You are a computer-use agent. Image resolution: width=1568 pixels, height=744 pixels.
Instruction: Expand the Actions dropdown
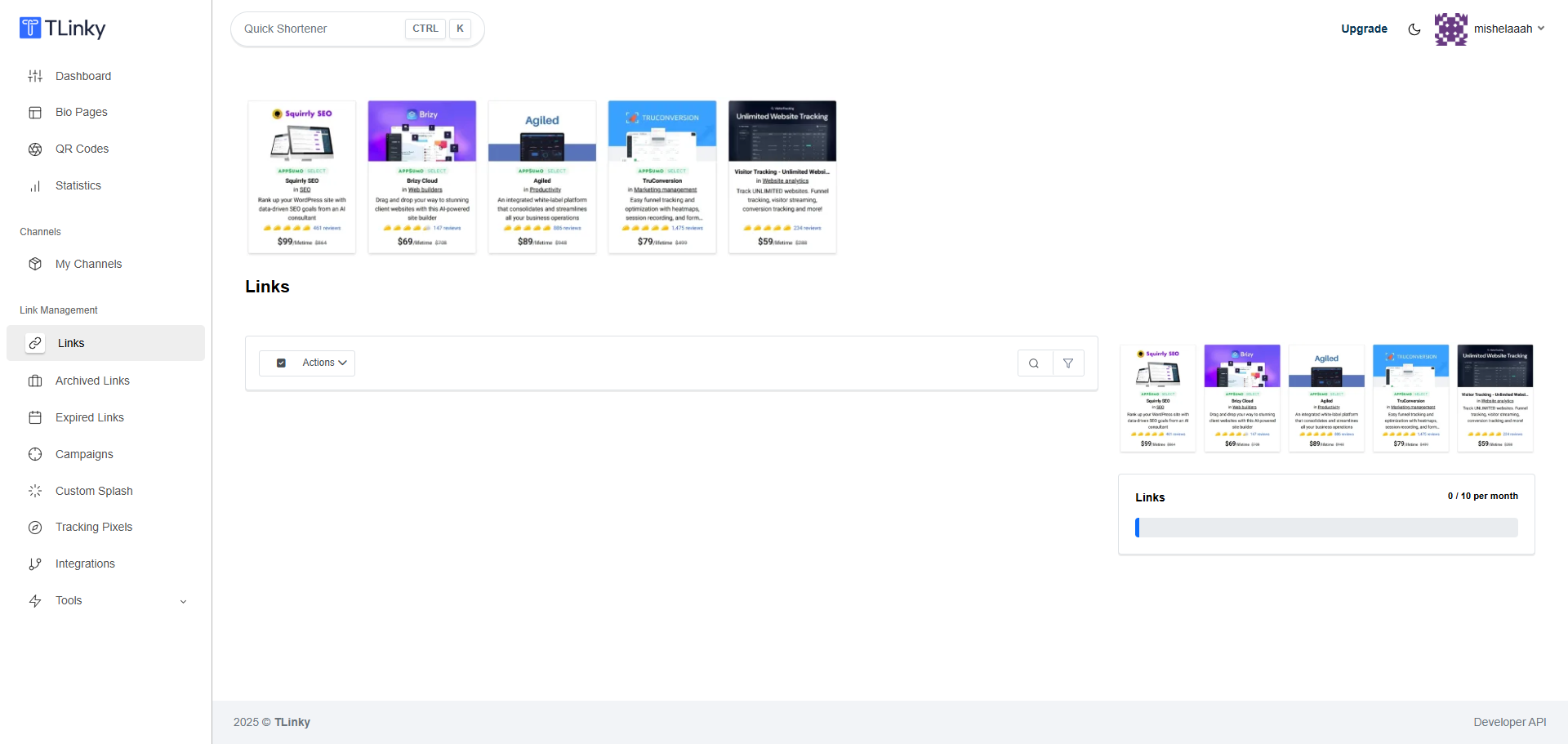[324, 363]
